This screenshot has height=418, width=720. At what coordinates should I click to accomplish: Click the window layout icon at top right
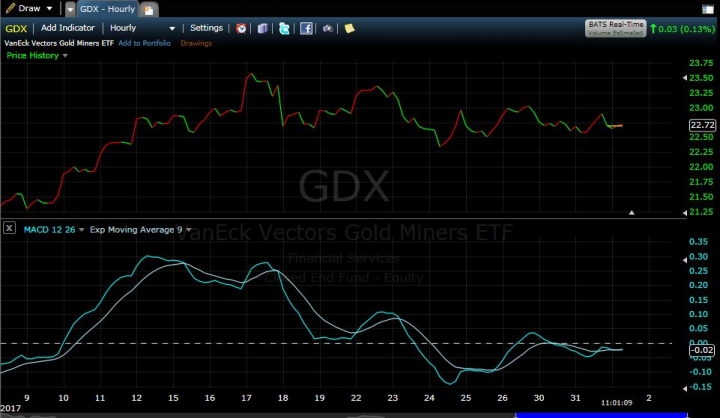(x=708, y=9)
